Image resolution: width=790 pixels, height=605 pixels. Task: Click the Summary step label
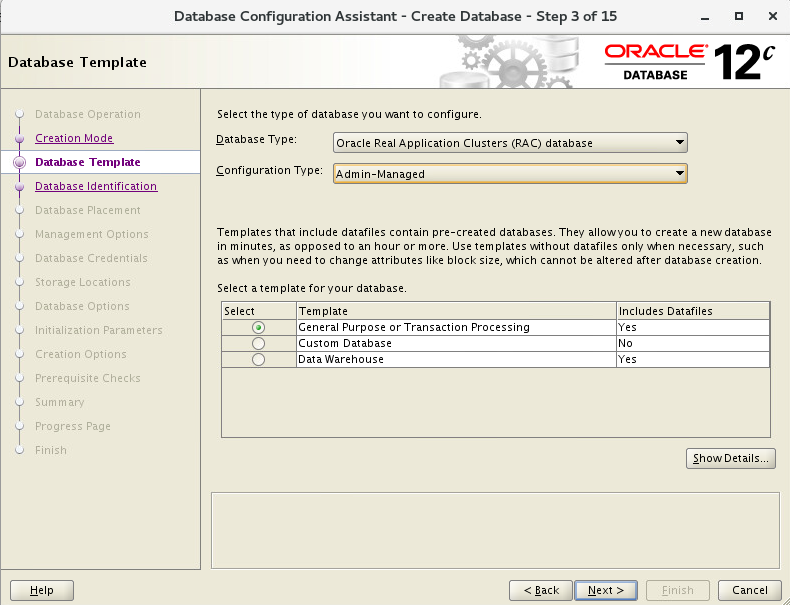pos(59,402)
